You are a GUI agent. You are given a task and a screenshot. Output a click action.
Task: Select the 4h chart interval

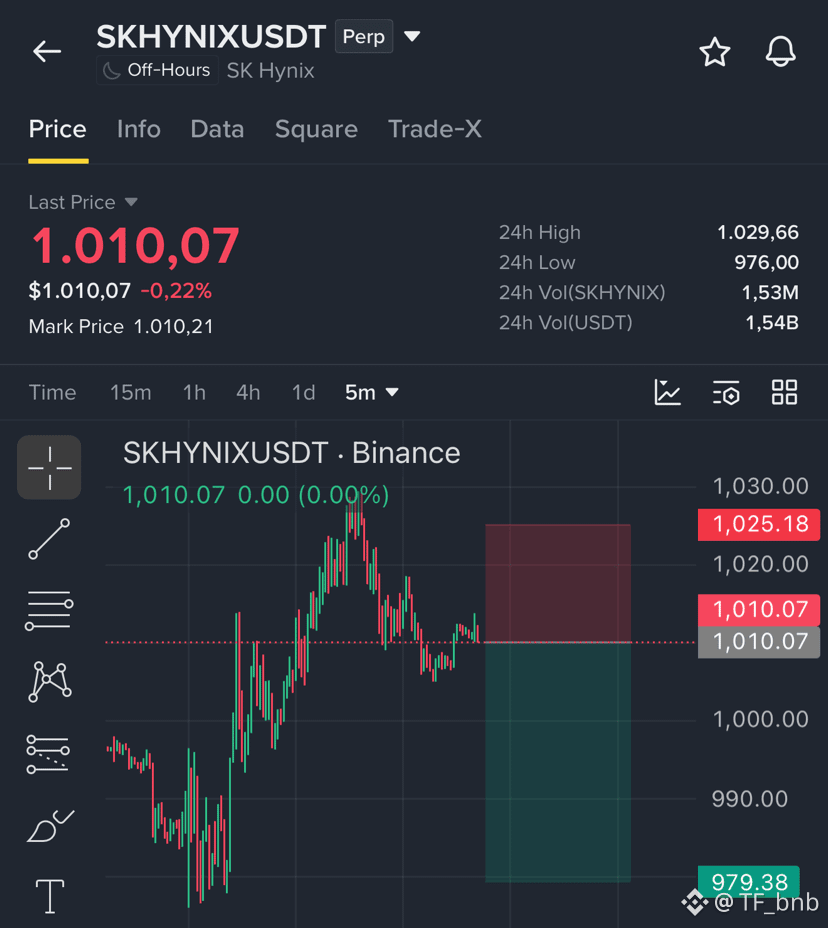(x=248, y=392)
